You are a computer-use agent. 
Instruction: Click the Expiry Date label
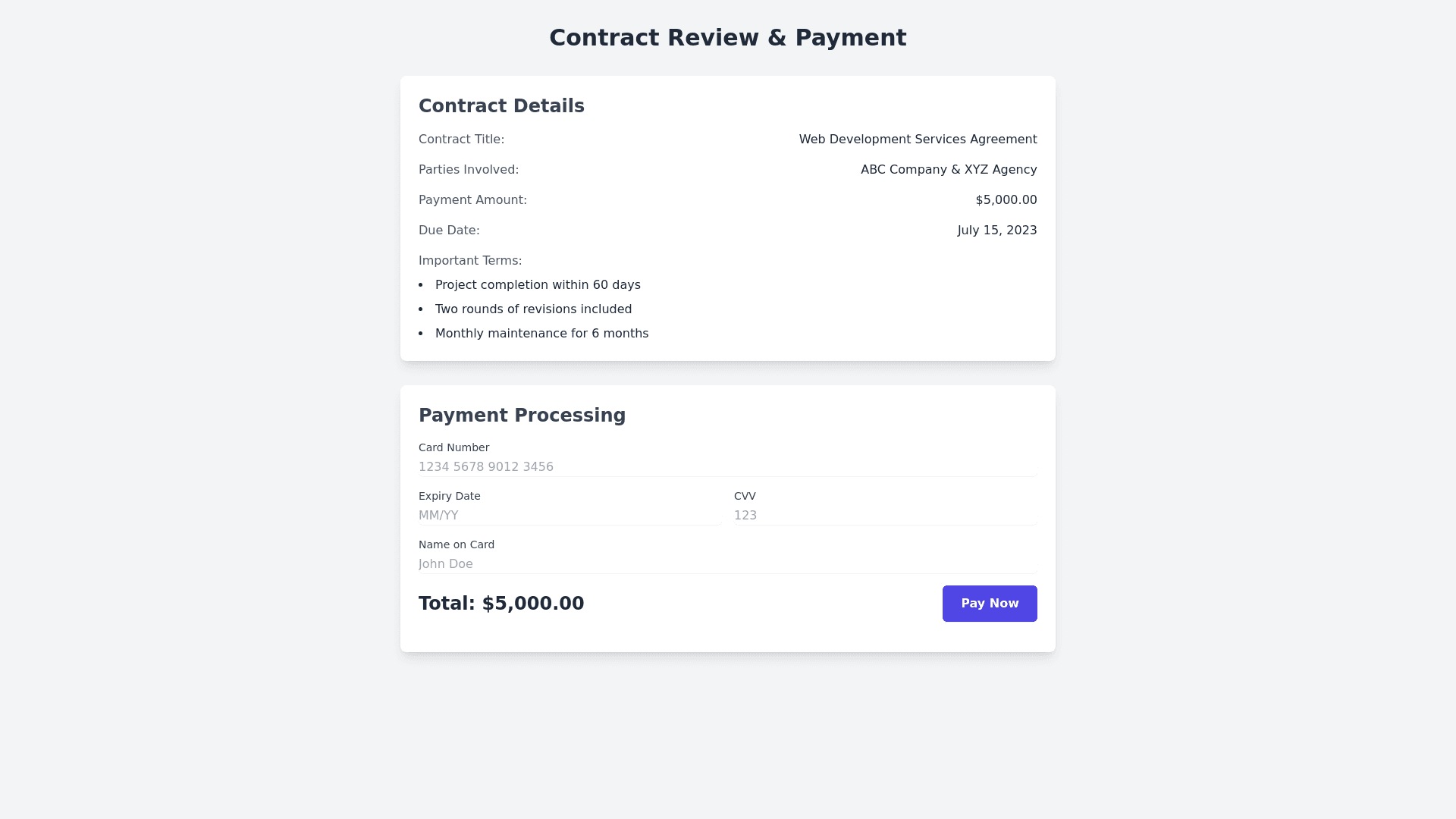tap(449, 497)
